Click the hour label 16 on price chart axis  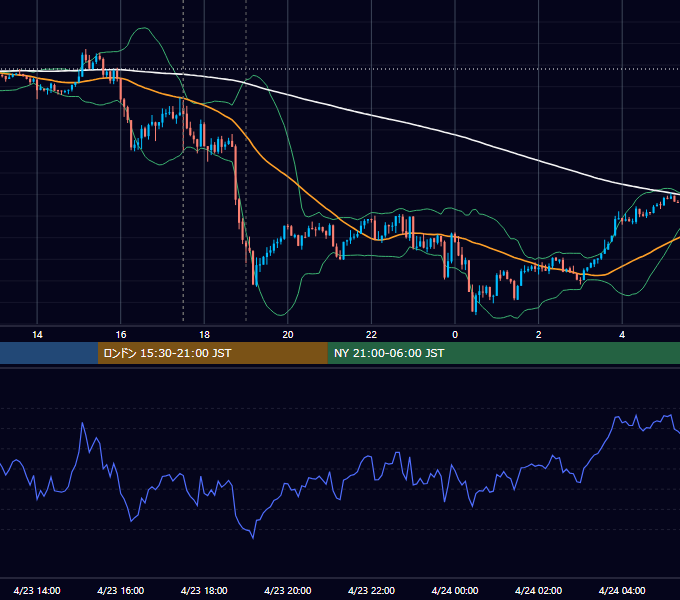(x=121, y=335)
